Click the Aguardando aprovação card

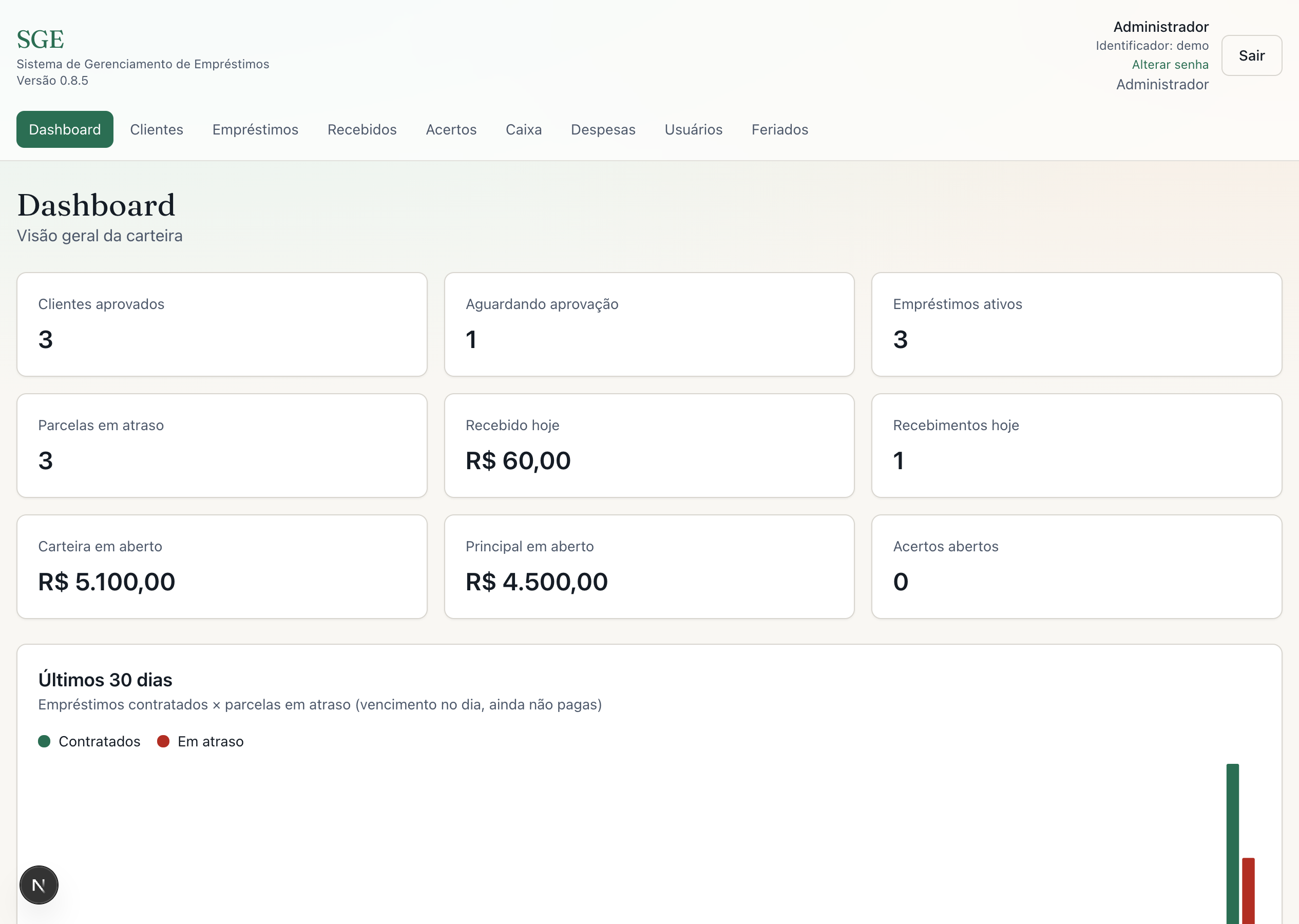(x=649, y=324)
